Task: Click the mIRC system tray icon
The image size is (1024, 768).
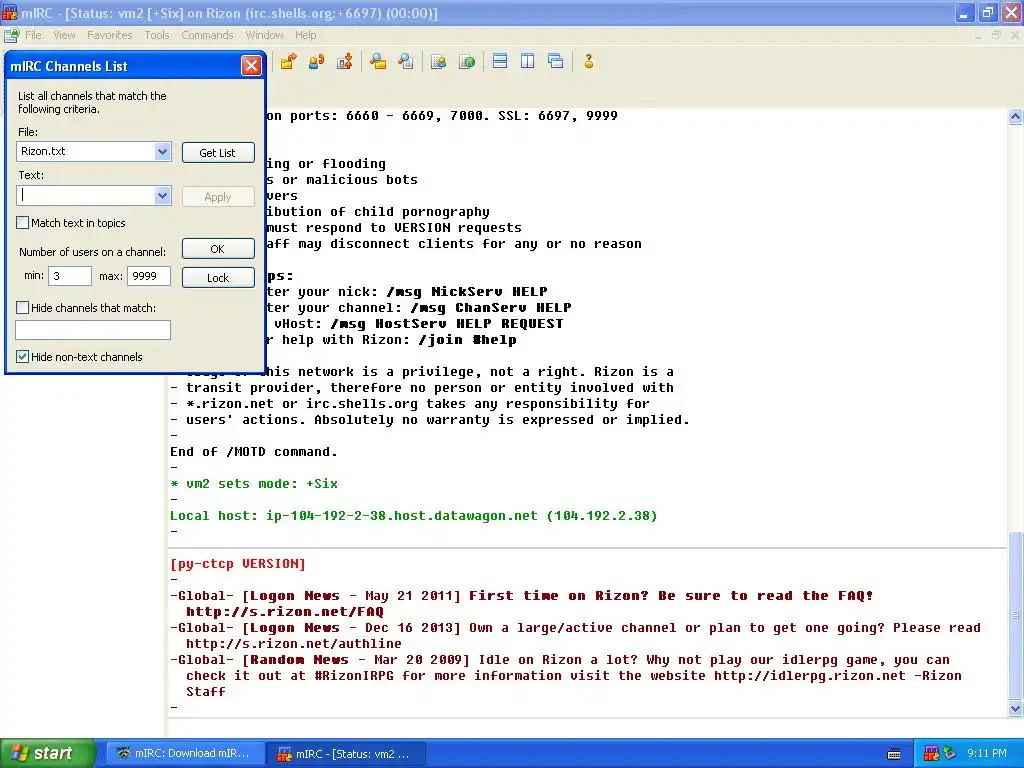Action: click(x=931, y=754)
